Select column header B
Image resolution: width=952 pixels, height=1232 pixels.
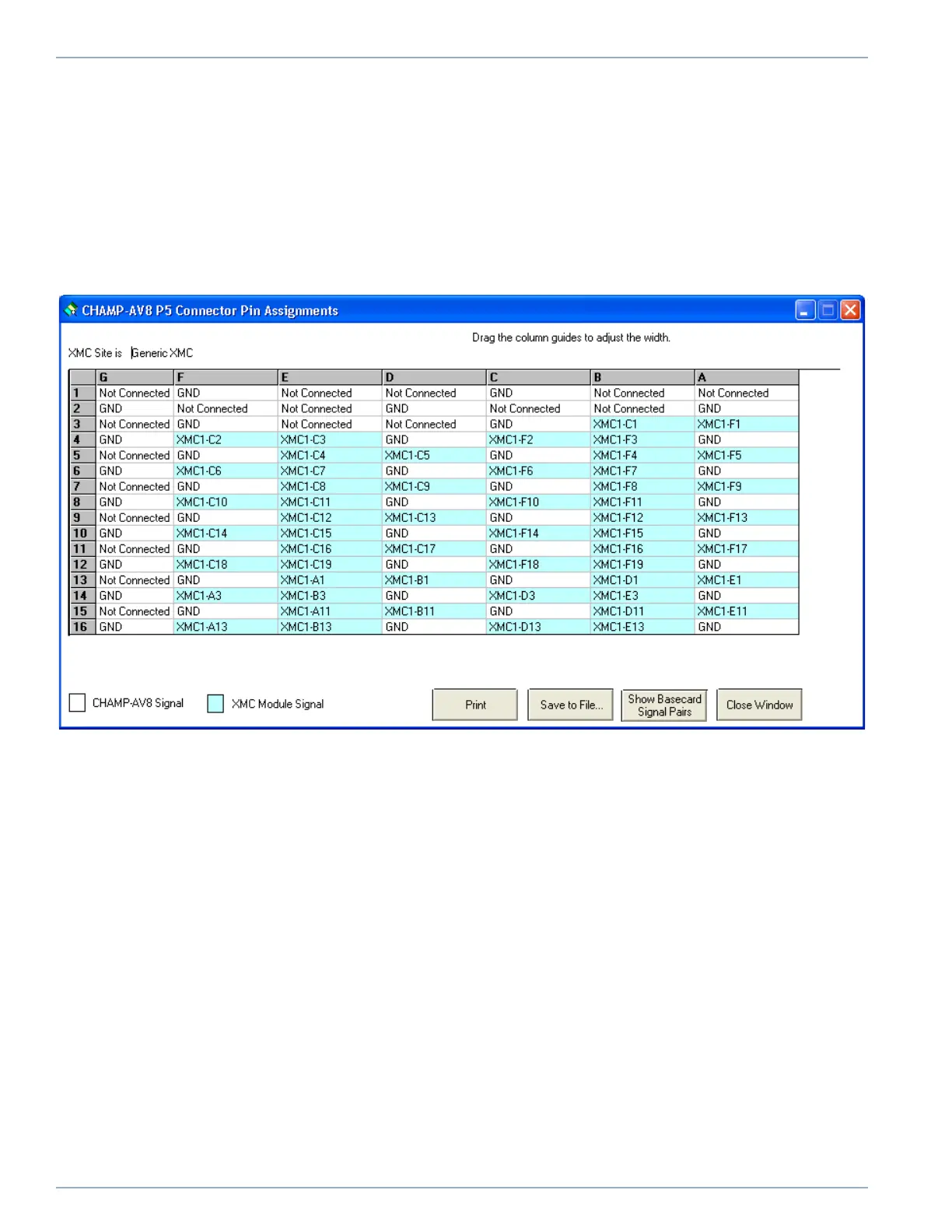coord(642,377)
